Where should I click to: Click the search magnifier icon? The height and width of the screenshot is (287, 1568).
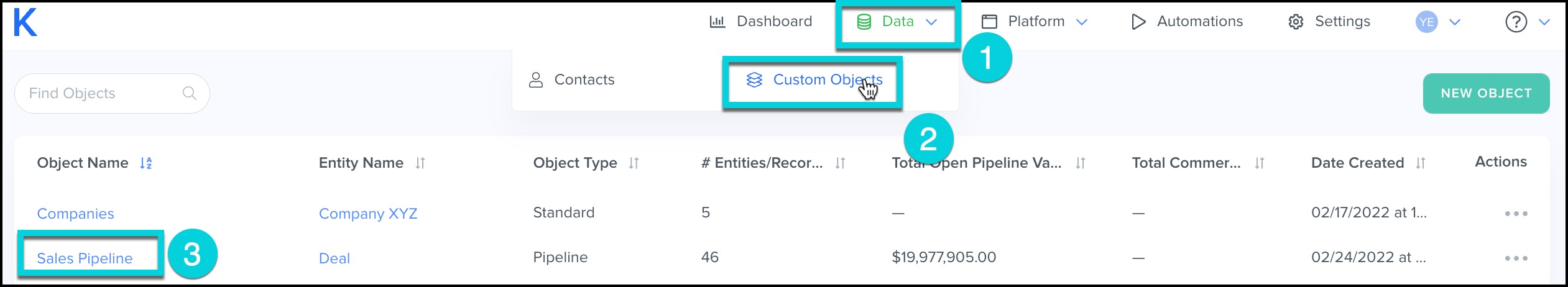click(190, 93)
